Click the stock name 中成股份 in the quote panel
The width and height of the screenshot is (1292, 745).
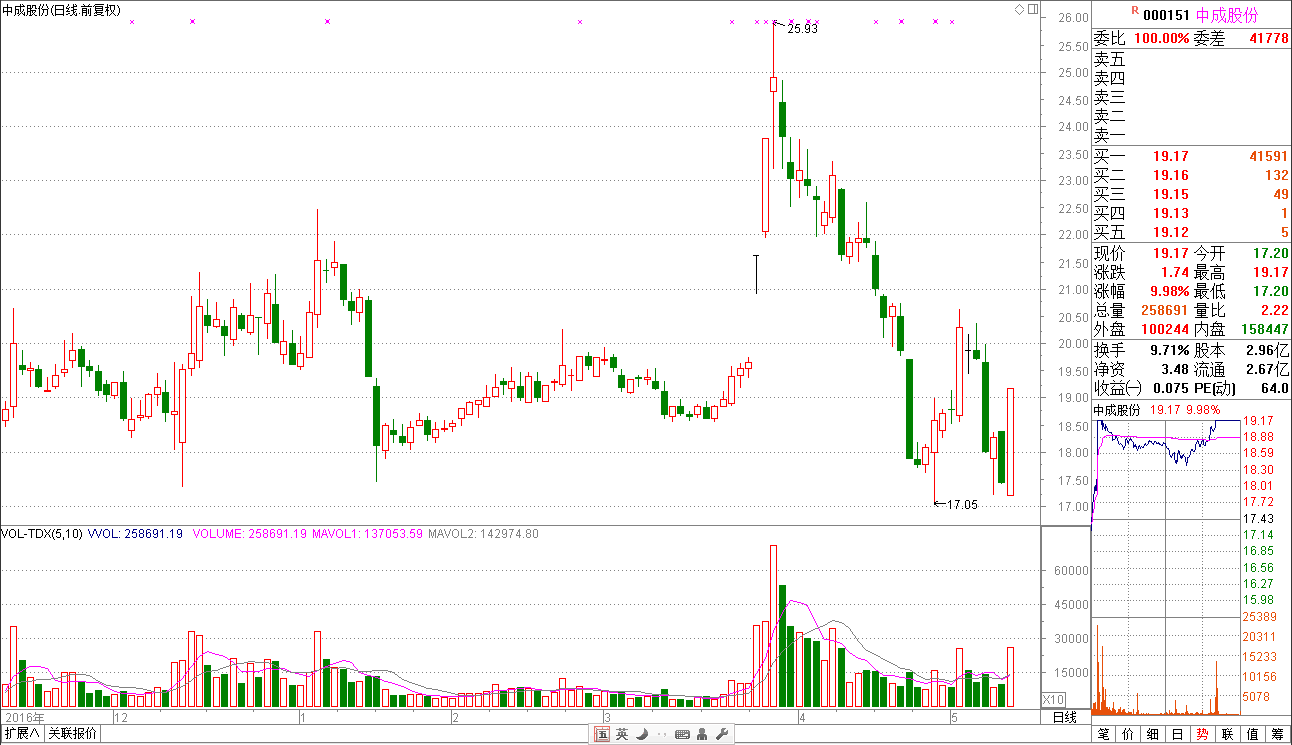click(x=1227, y=15)
